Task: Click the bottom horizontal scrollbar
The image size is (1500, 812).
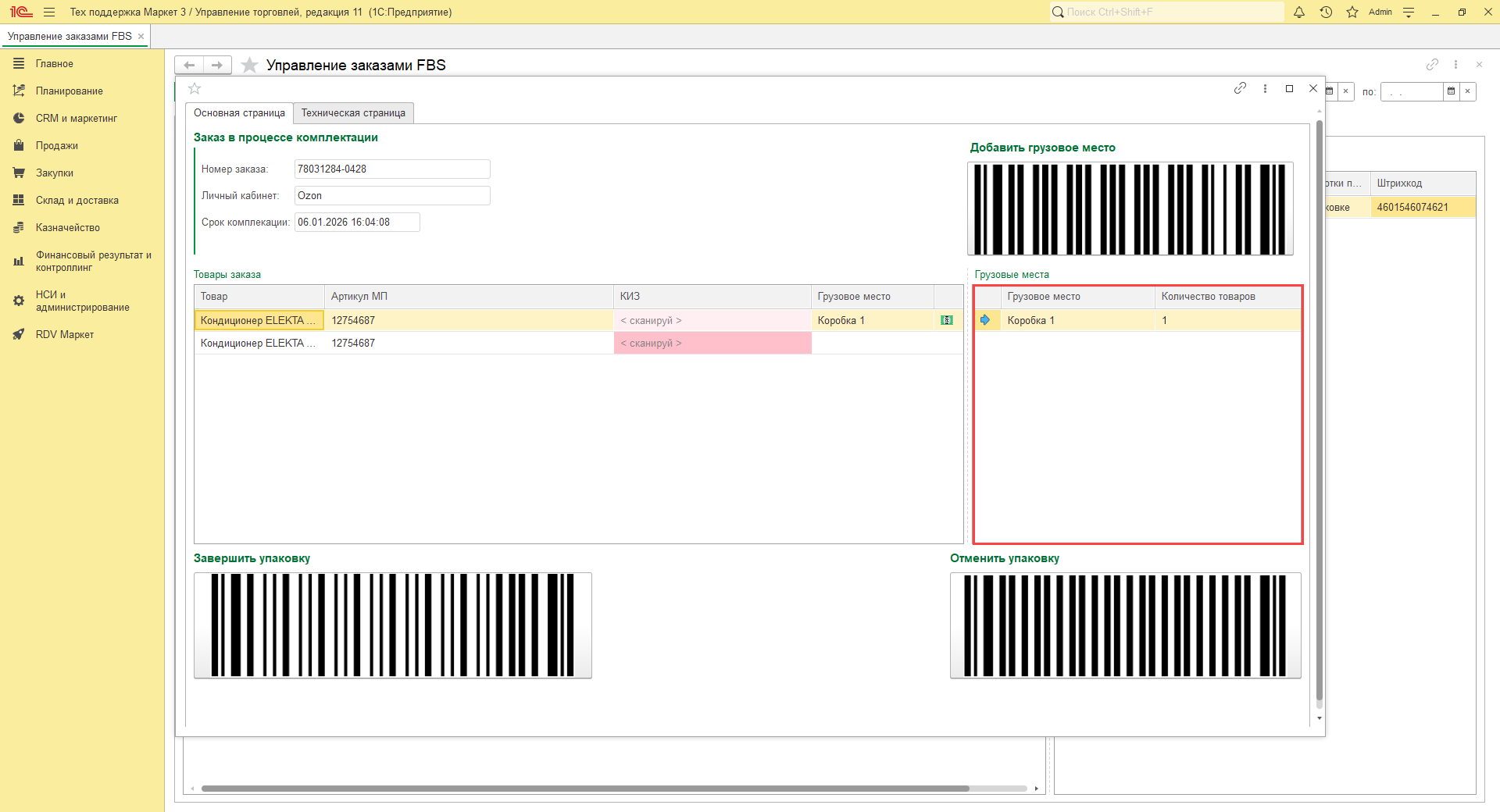Action: click(x=584, y=789)
